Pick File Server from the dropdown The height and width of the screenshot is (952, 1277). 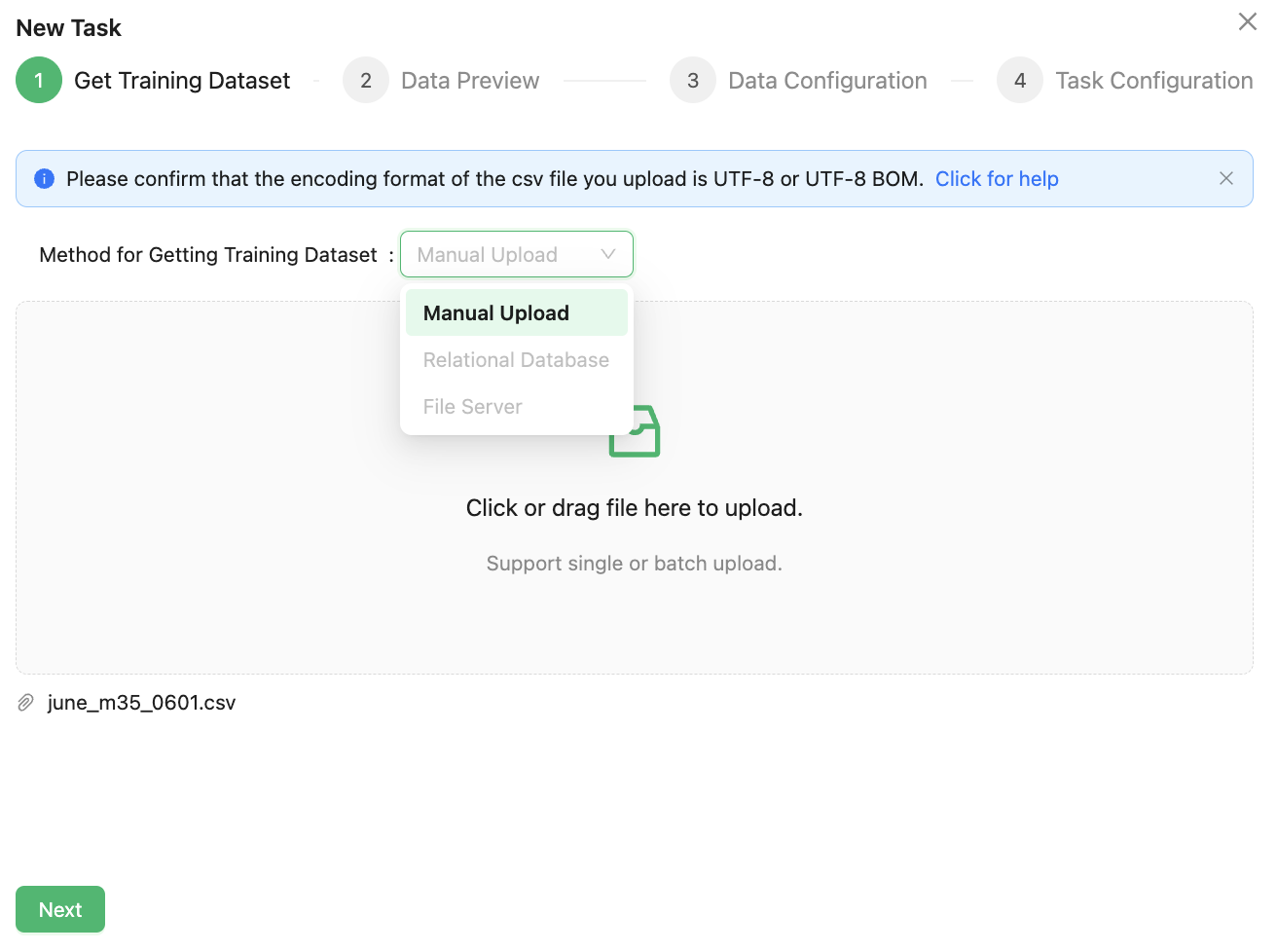(x=473, y=407)
